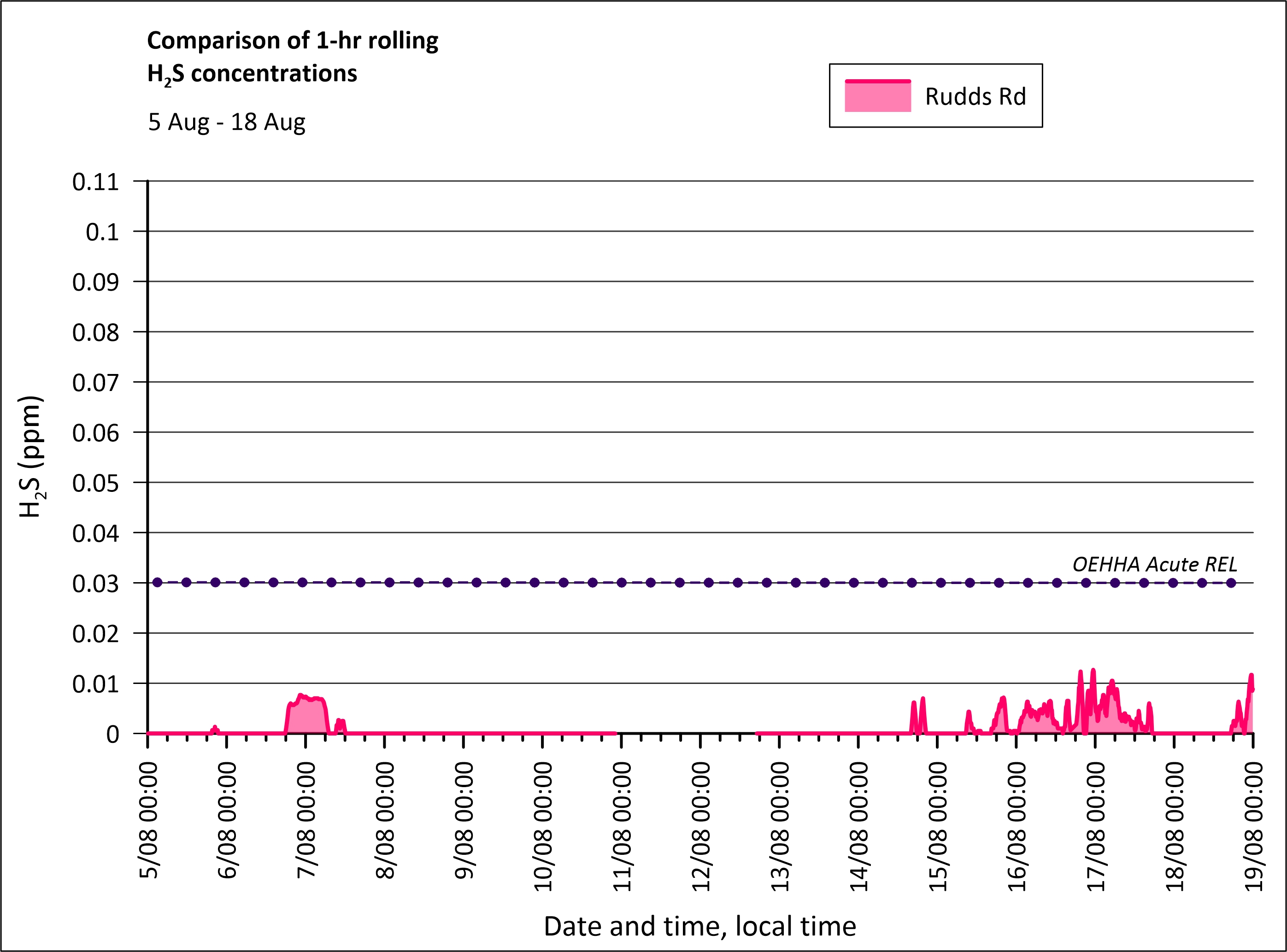
Task: Click the 0.1 y-axis tick label
Action: click(x=102, y=232)
